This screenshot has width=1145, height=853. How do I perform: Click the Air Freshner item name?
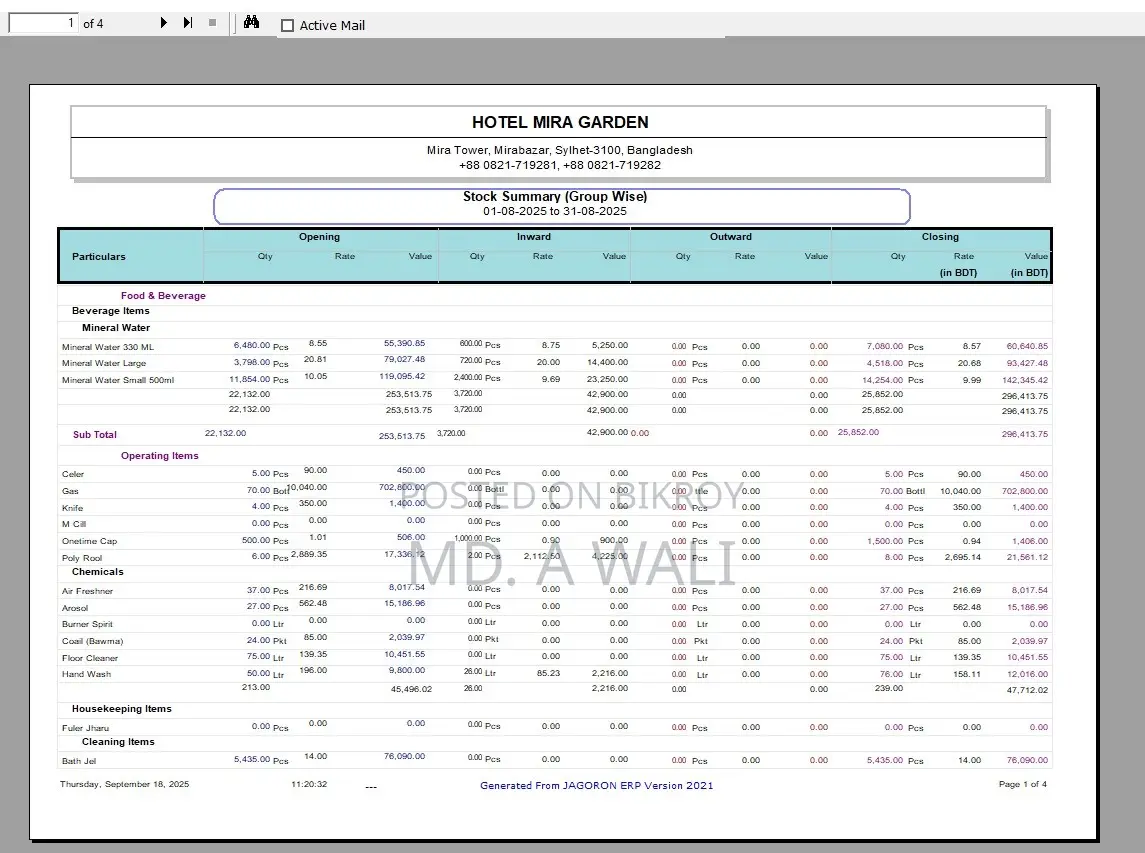87,591
